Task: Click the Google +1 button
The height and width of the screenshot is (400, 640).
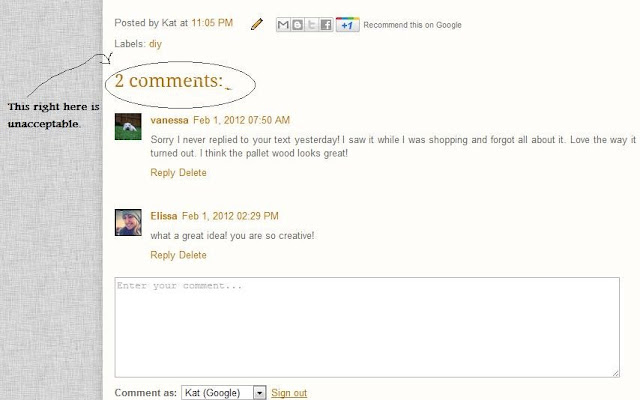Action: point(347,25)
